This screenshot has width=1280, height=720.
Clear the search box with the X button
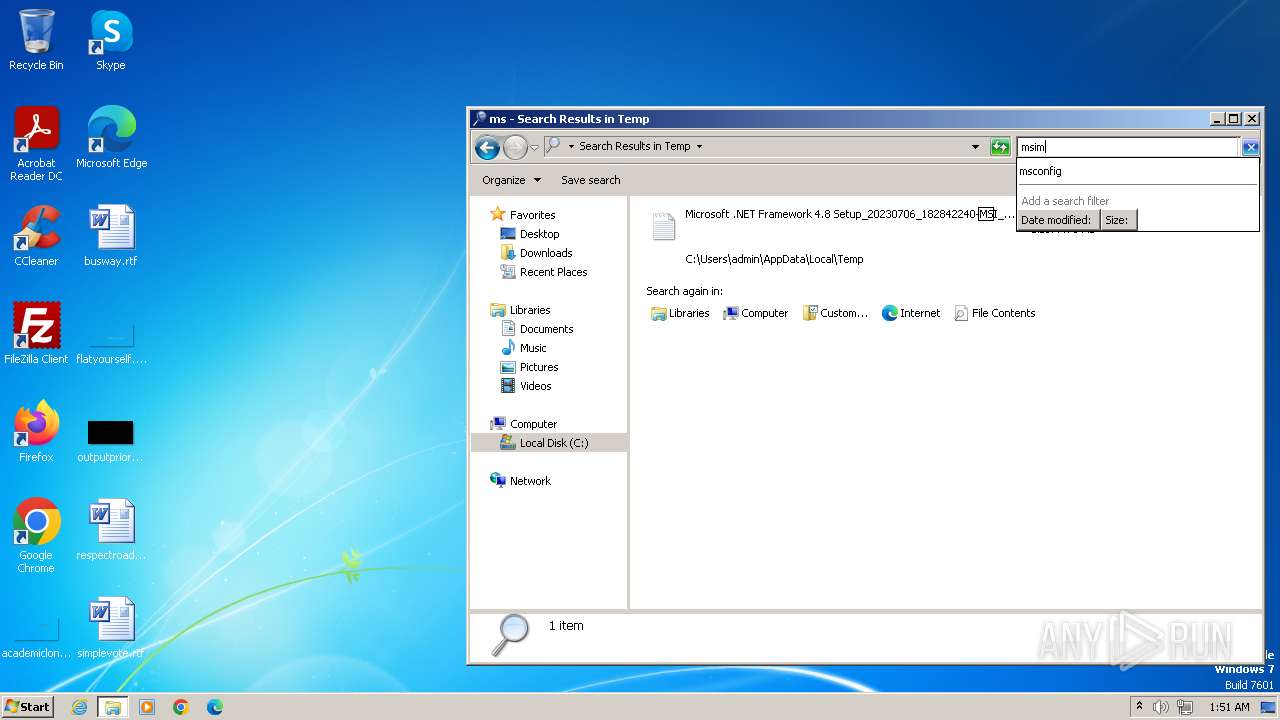(x=1250, y=147)
